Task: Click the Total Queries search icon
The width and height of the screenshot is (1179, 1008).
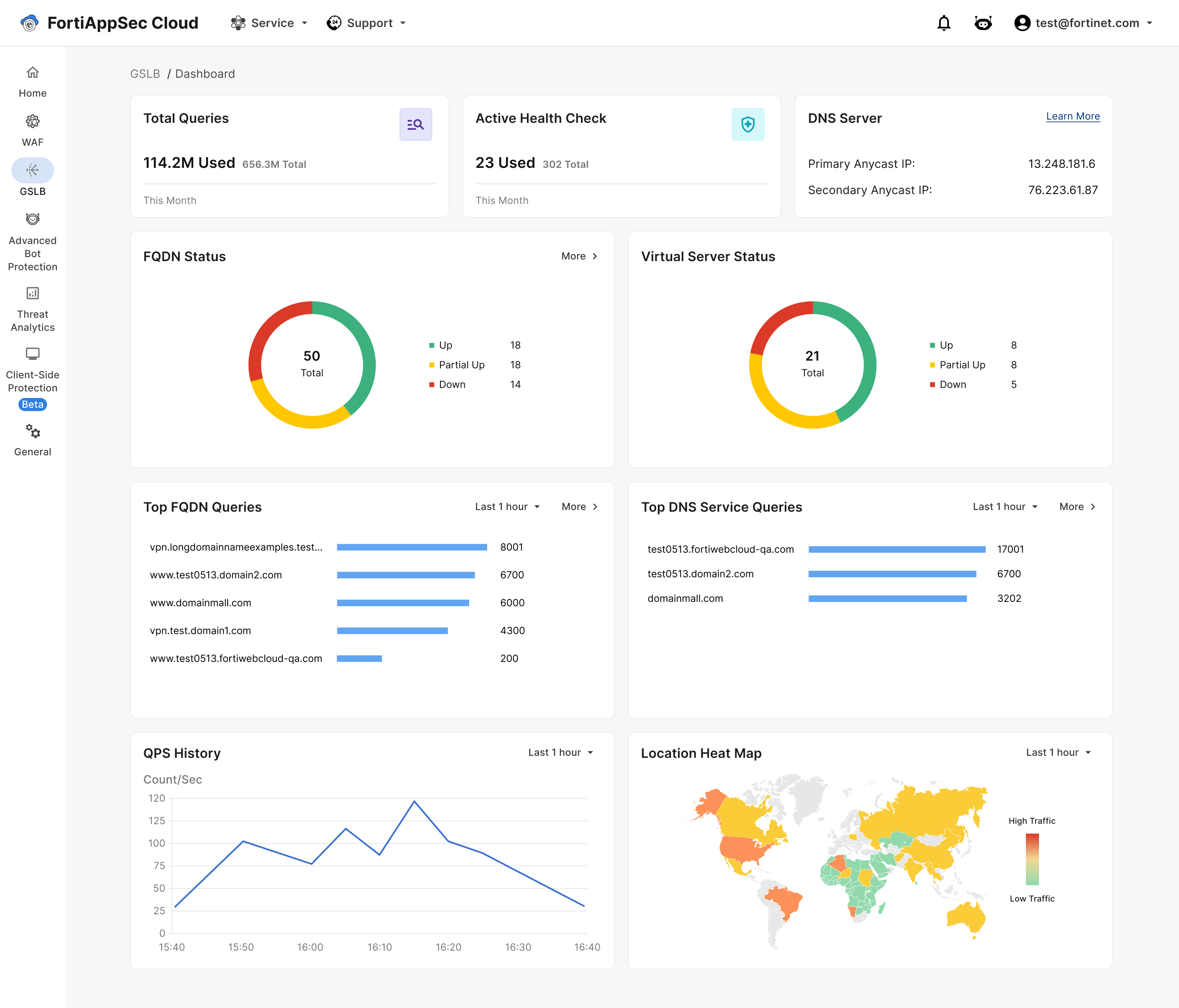Action: [416, 124]
